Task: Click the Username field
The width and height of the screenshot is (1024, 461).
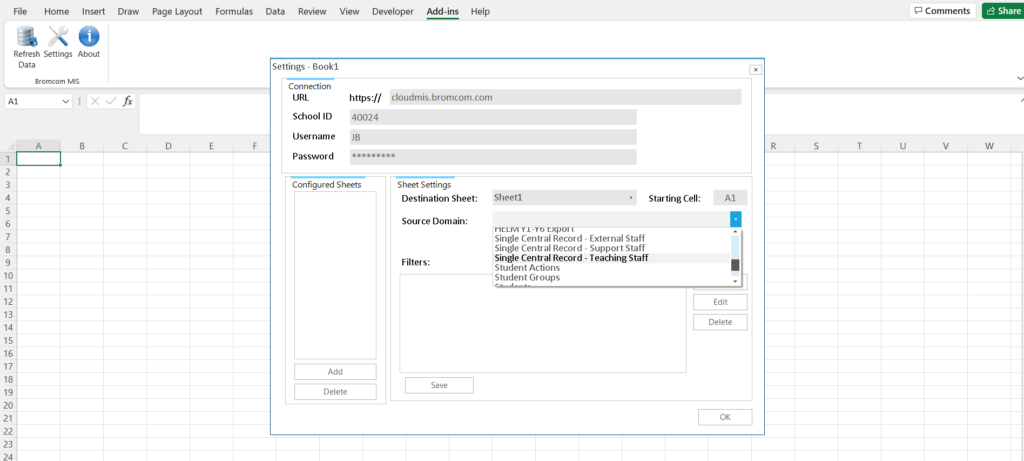Action: click(492, 136)
